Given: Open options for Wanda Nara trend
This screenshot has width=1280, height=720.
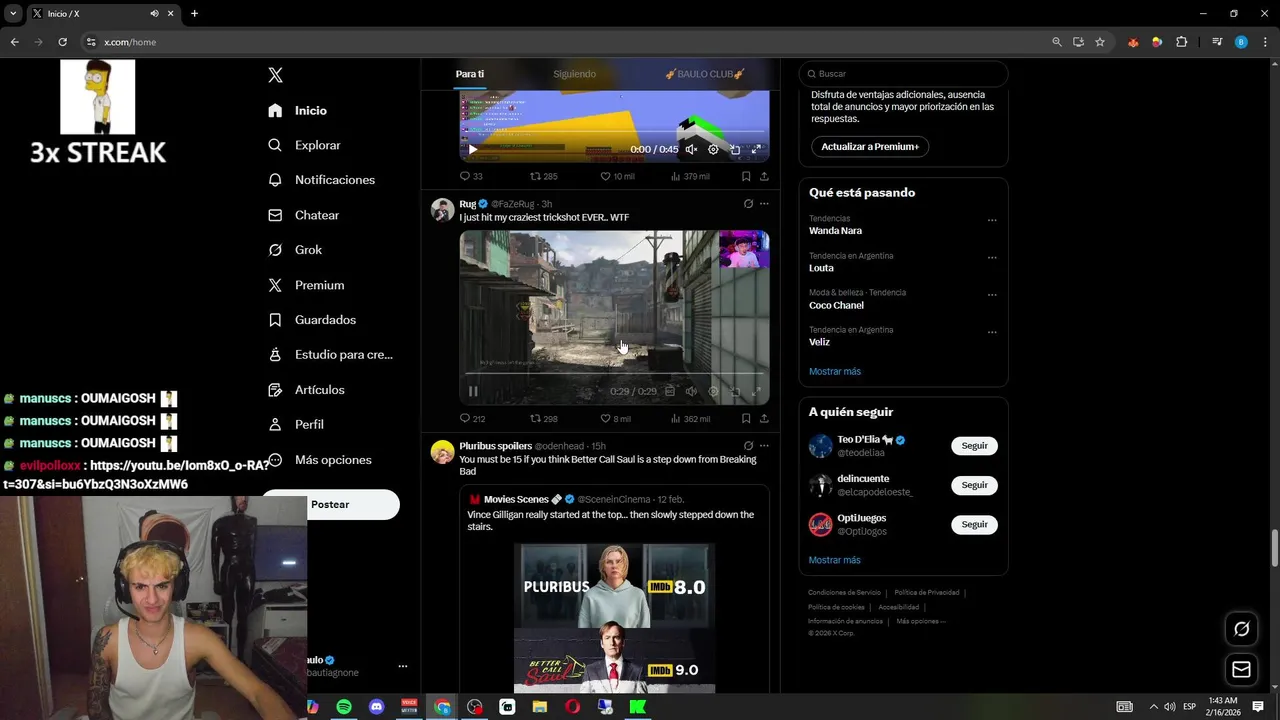Looking at the screenshot, I should pos(992,220).
